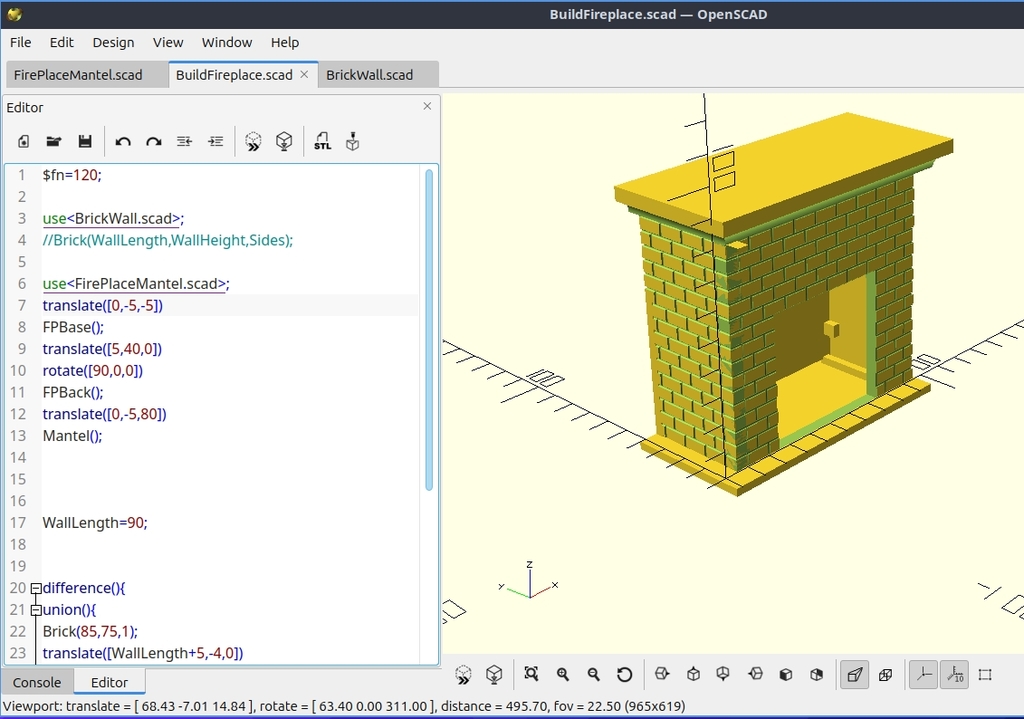Close the Editor panel
The image size is (1024, 719).
427,106
